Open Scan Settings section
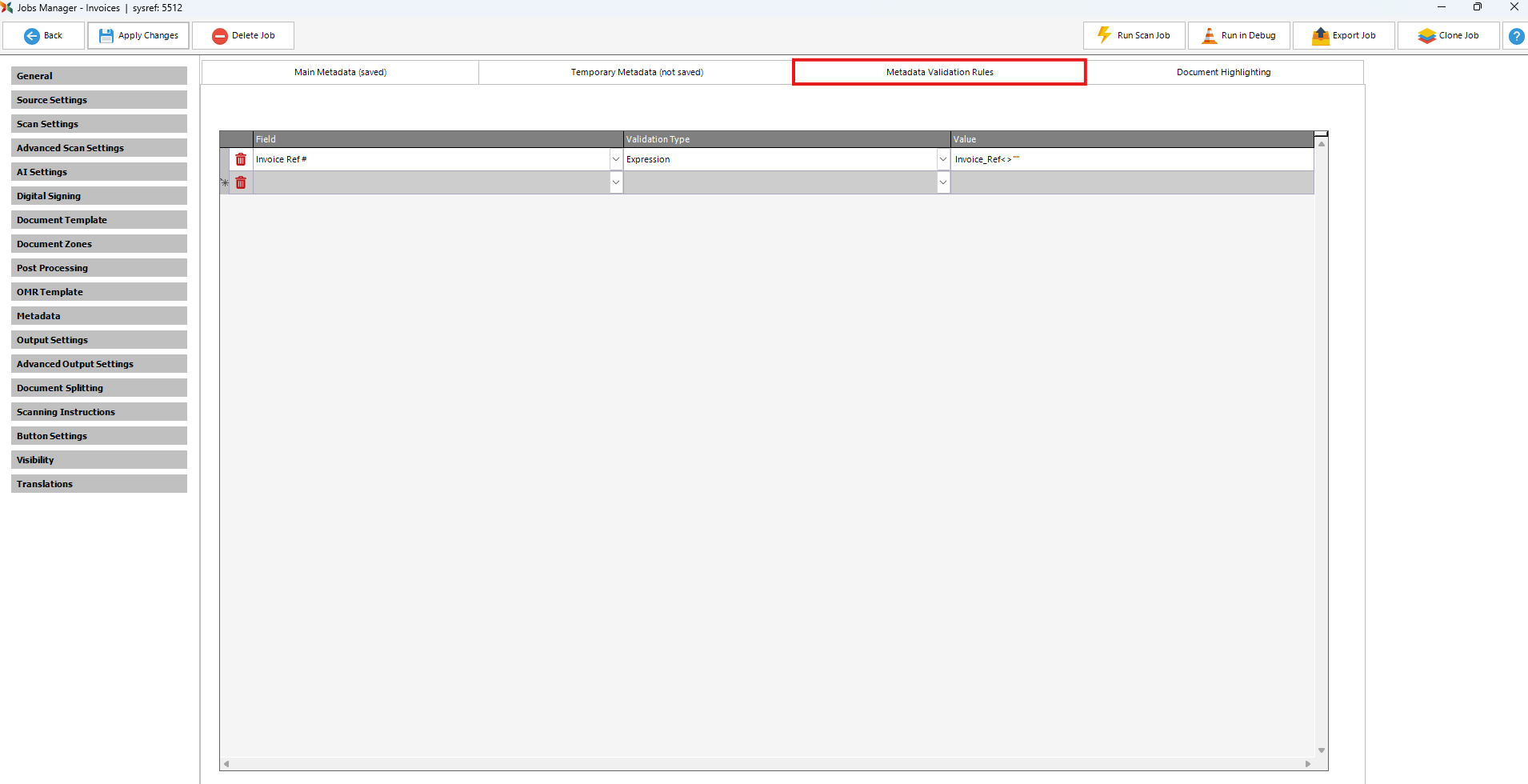The image size is (1528, 784). point(99,124)
